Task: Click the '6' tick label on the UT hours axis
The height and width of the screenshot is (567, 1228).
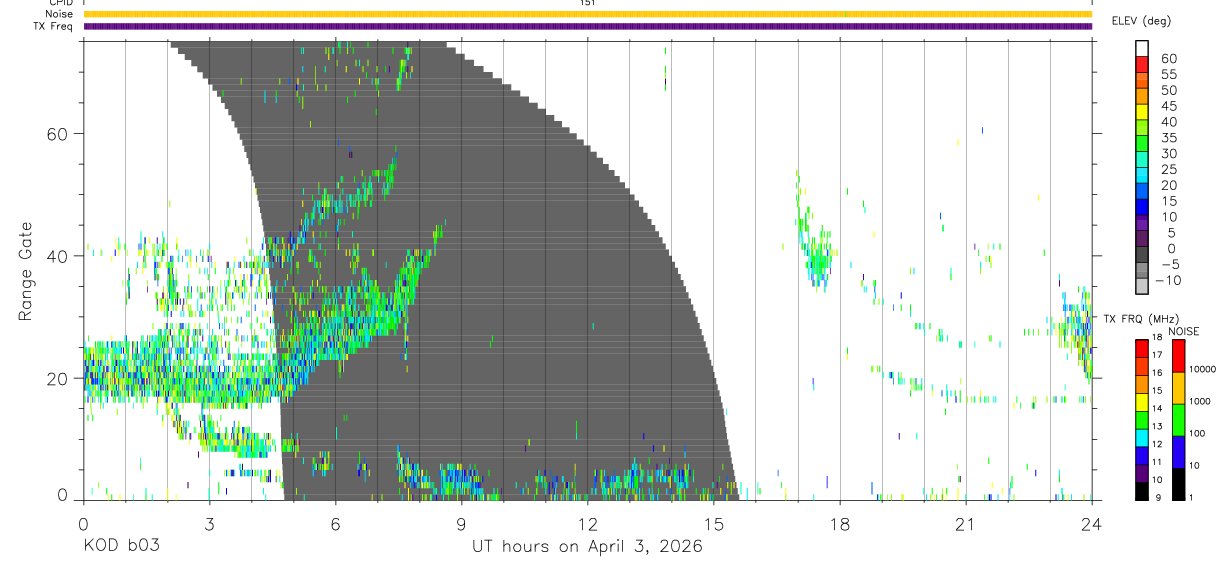Action: 335,523
